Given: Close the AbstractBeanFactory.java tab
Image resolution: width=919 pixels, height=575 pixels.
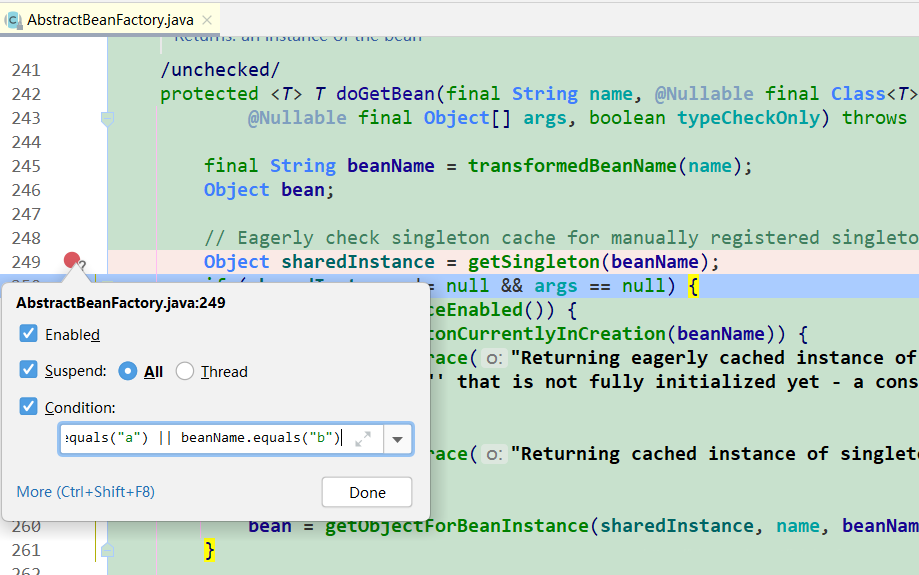Looking at the screenshot, I should pos(207,20).
